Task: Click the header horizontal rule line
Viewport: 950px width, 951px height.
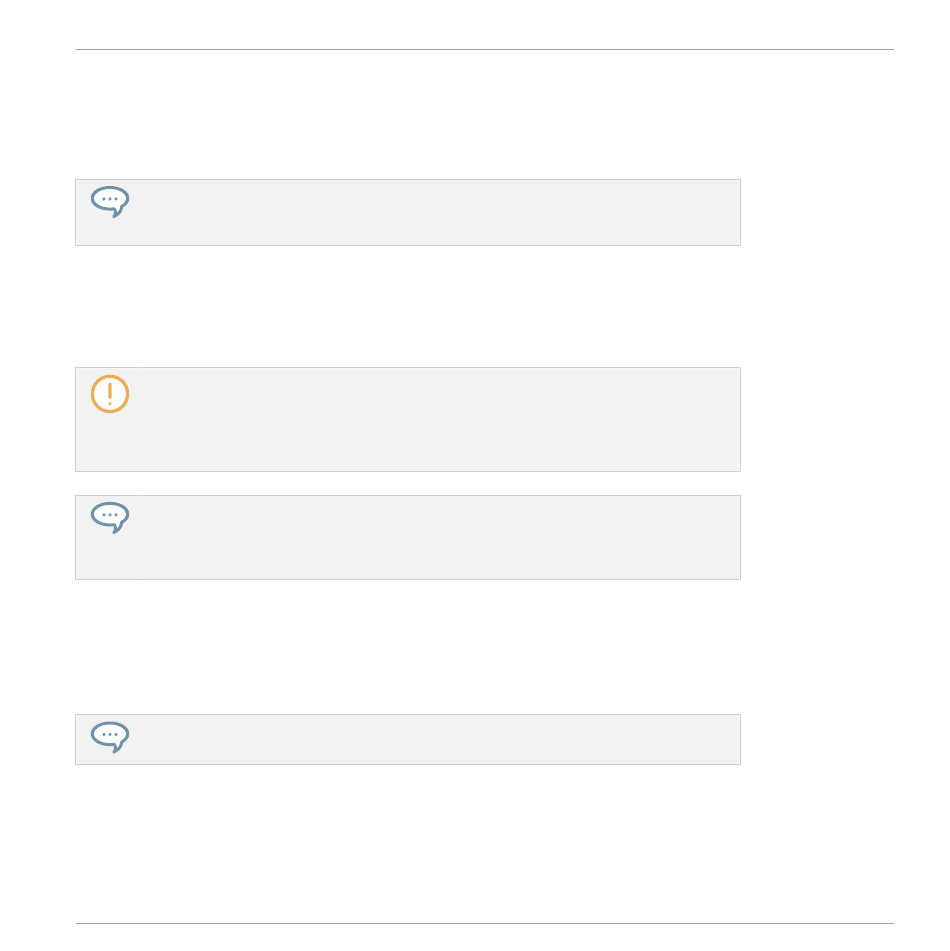Action: click(x=485, y=50)
